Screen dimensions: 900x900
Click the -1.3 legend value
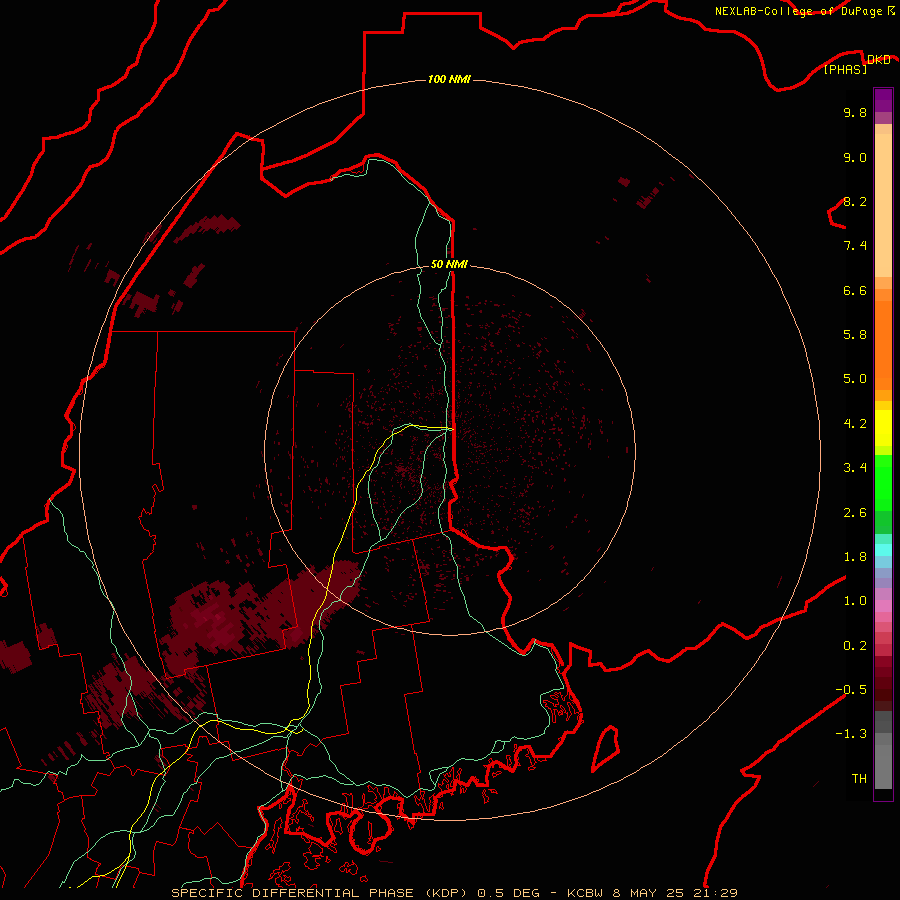851,734
